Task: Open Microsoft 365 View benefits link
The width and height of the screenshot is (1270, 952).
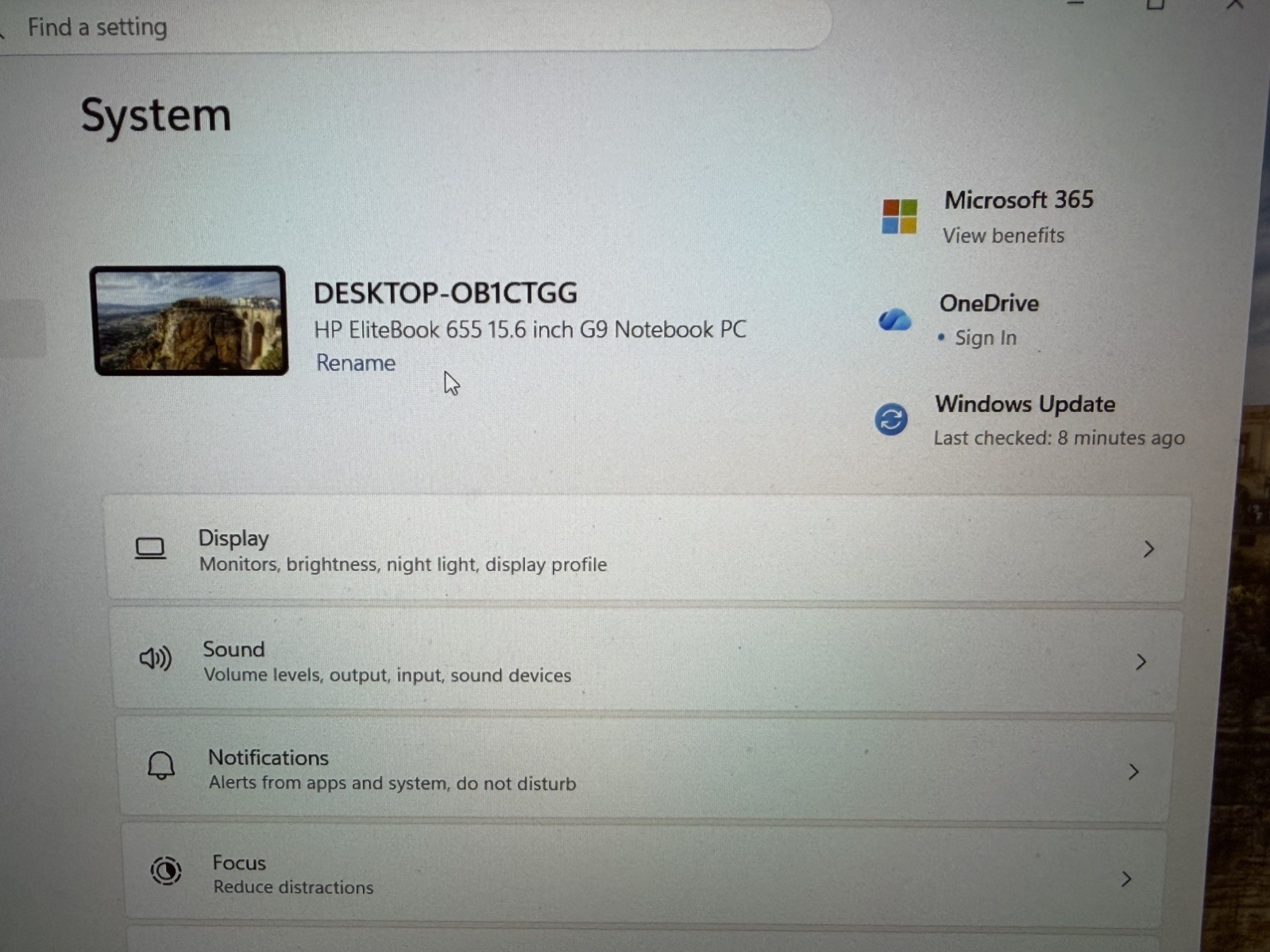Action: pyautogui.click(x=1003, y=236)
